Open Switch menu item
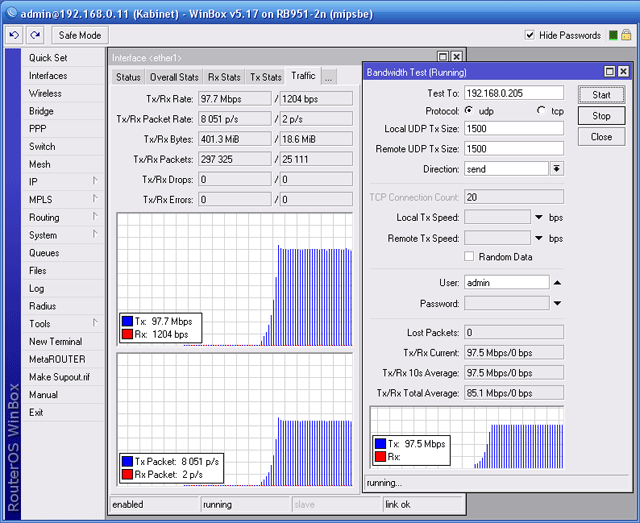This screenshot has width=640, height=523. (63, 146)
